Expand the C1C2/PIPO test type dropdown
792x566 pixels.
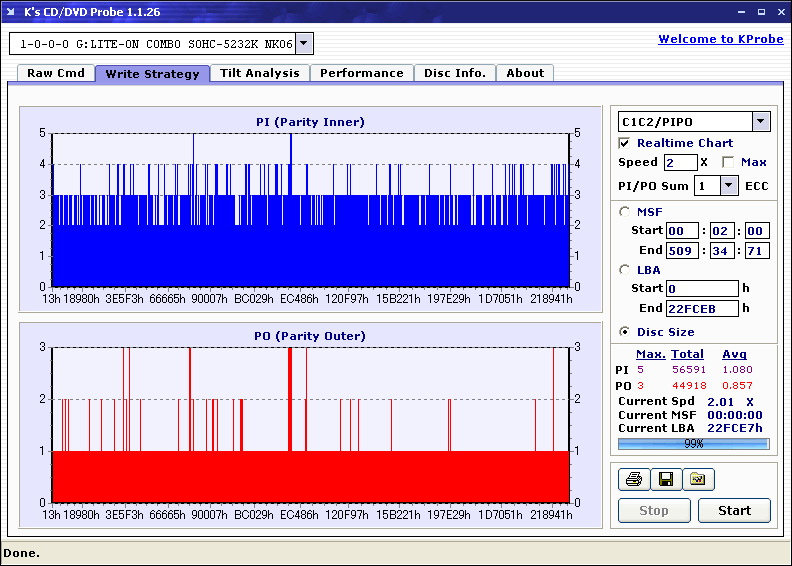pos(760,121)
